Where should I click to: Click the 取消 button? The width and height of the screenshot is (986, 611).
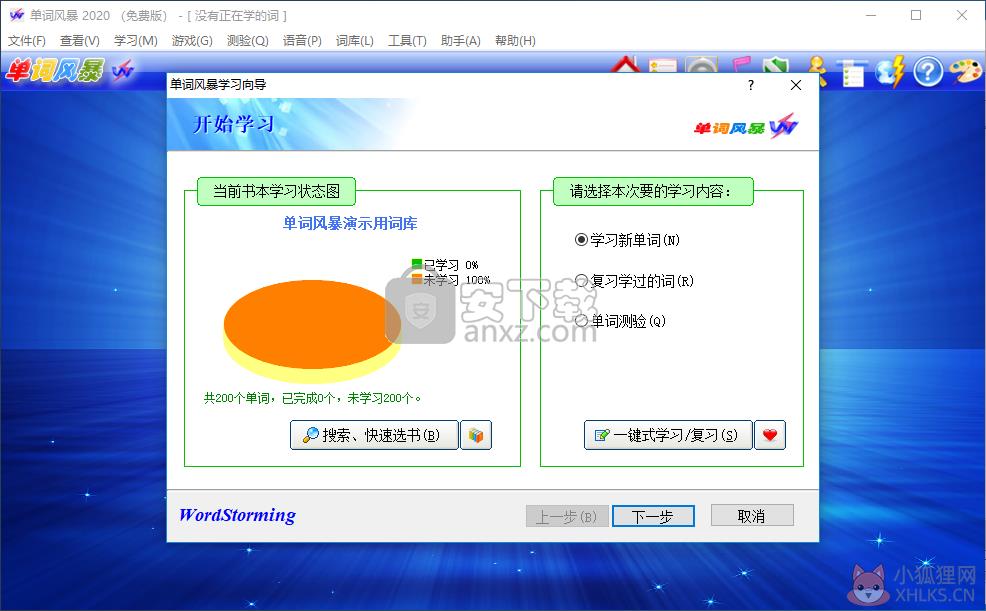click(752, 515)
